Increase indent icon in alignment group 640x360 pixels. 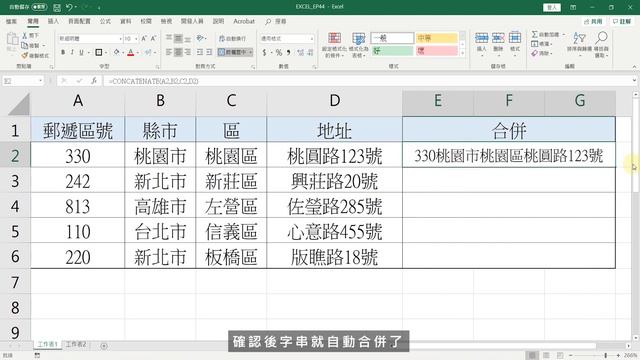pyautogui.click(x=209, y=52)
